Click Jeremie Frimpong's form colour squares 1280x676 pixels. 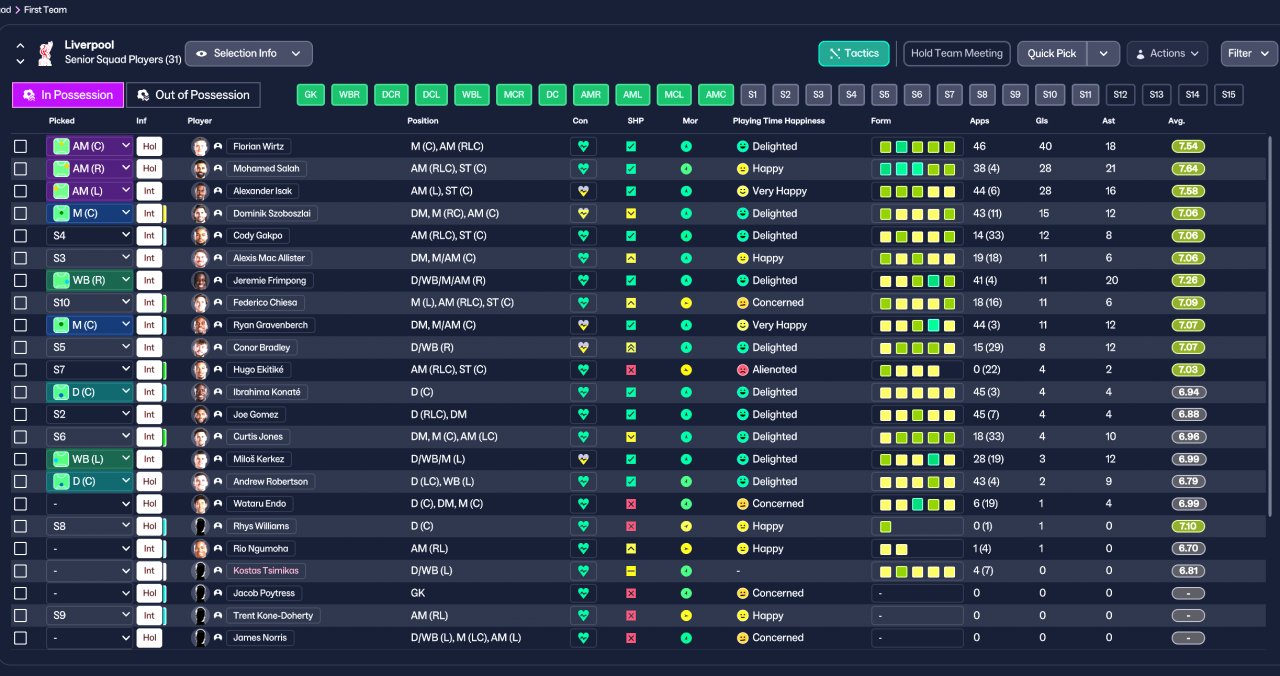(917, 281)
